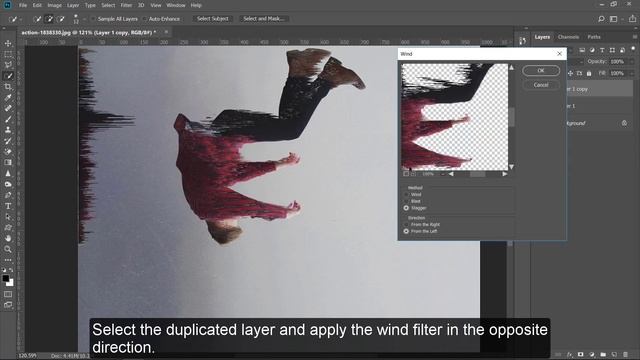Open the File menu
The width and height of the screenshot is (640, 360).
pyautogui.click(x=23, y=5)
